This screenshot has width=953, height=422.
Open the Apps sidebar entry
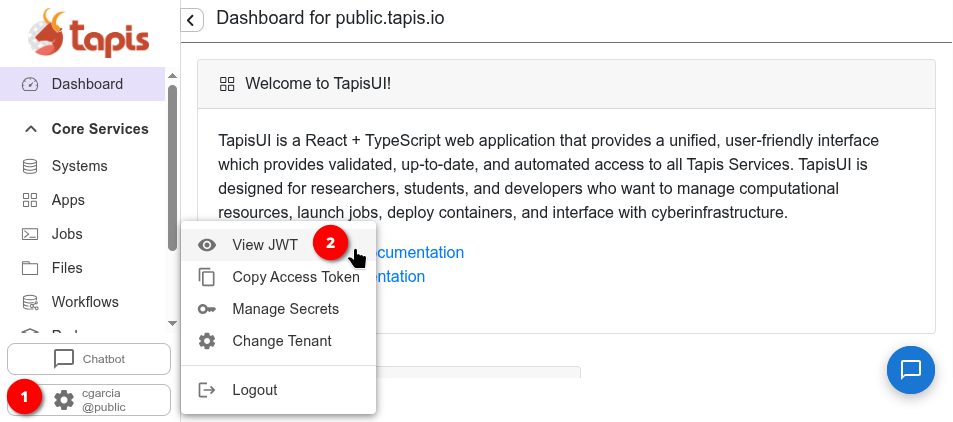coord(83,200)
